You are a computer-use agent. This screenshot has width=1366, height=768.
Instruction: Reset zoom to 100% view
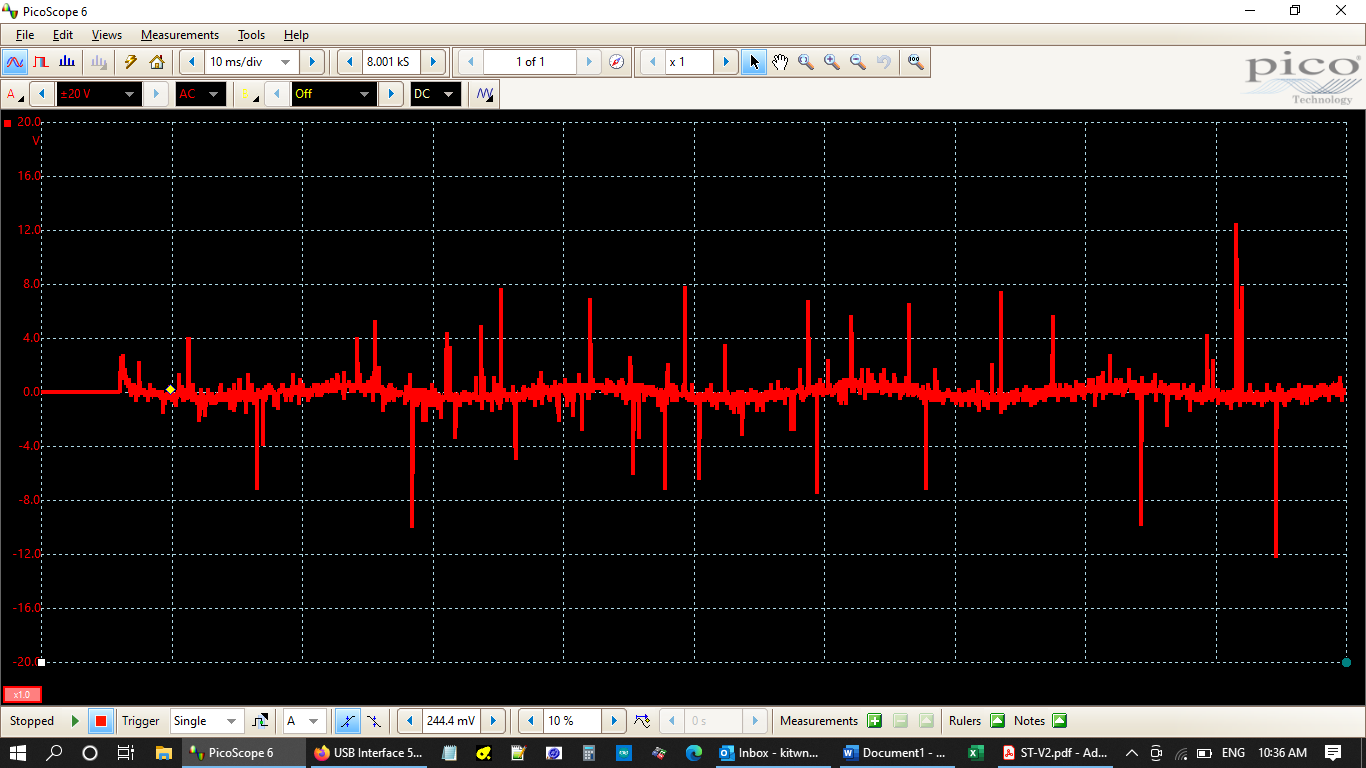pyautogui.click(x=915, y=62)
